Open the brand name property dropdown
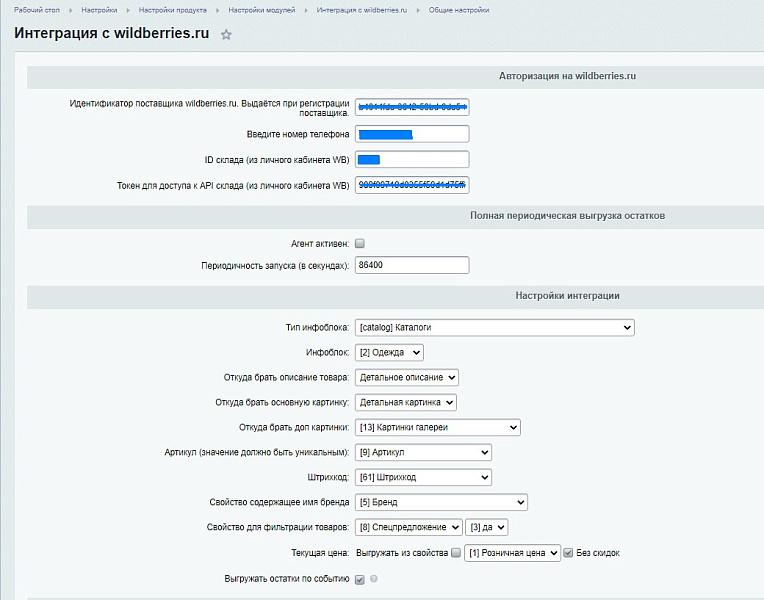The height and width of the screenshot is (600, 764). pyautogui.click(x=441, y=502)
